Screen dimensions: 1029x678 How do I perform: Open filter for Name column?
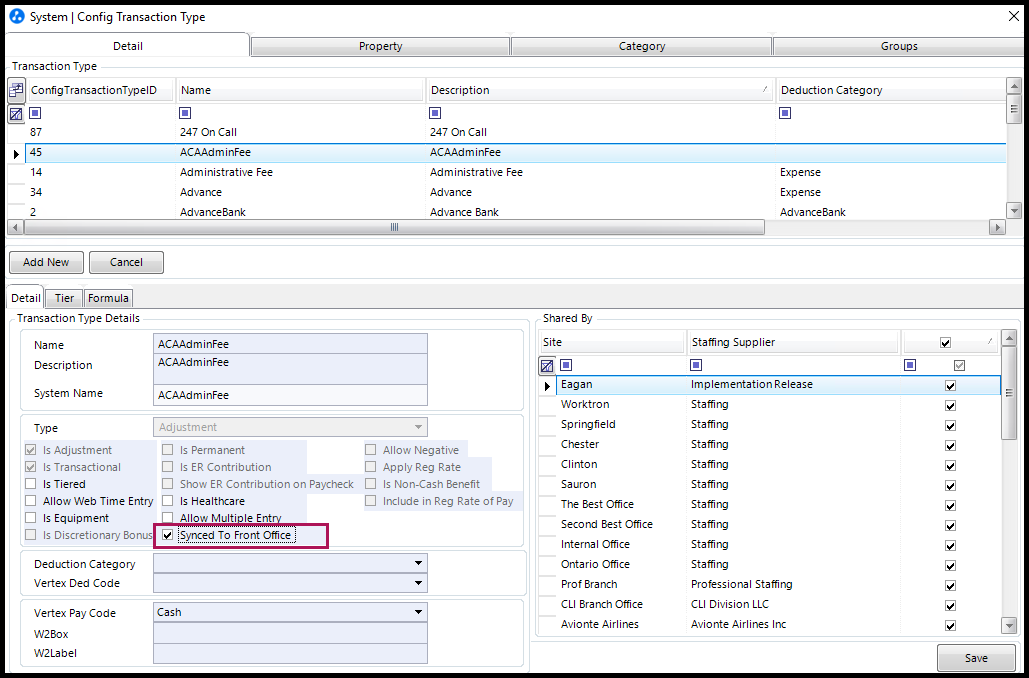tap(186, 113)
